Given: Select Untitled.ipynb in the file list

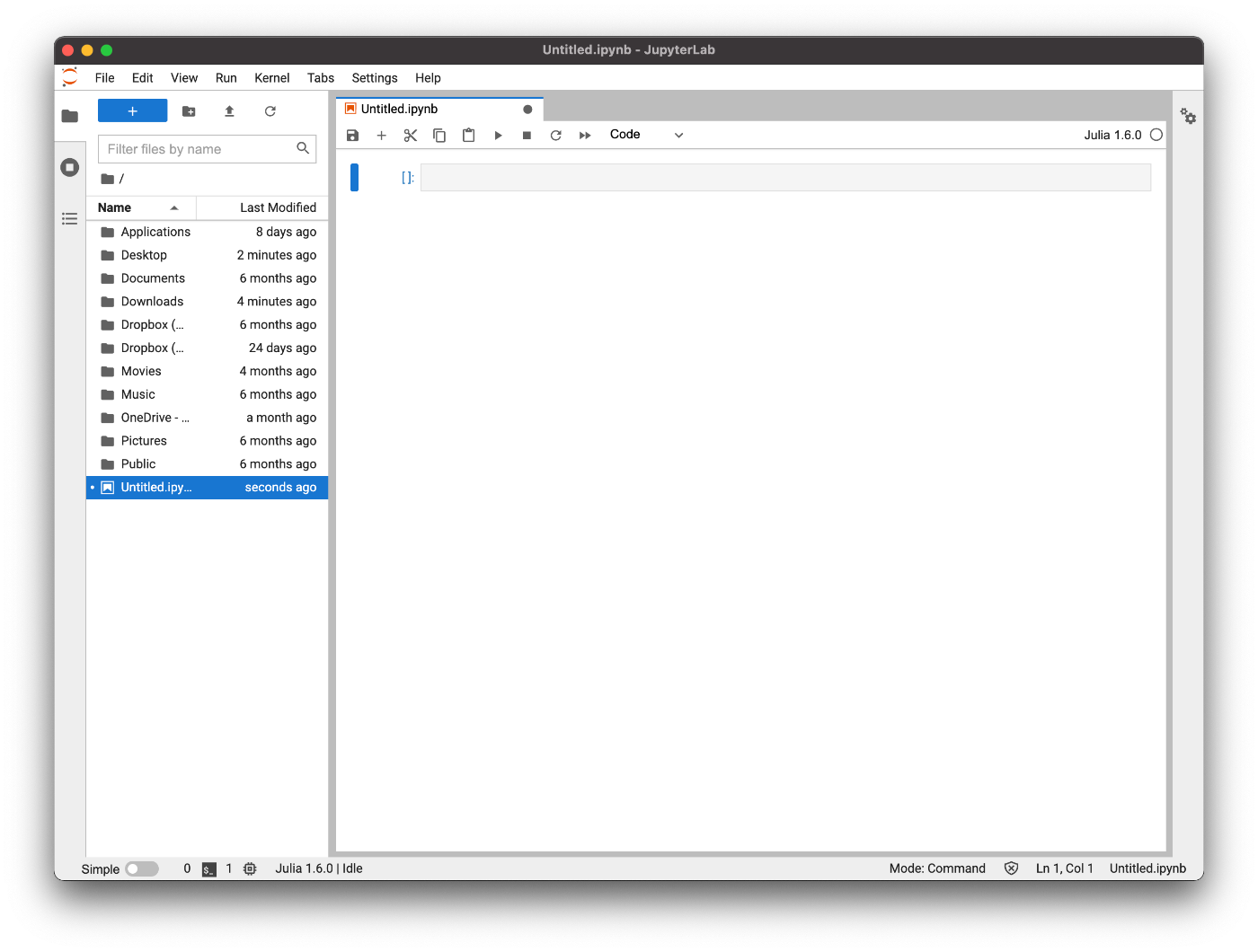Looking at the screenshot, I should click(x=208, y=488).
